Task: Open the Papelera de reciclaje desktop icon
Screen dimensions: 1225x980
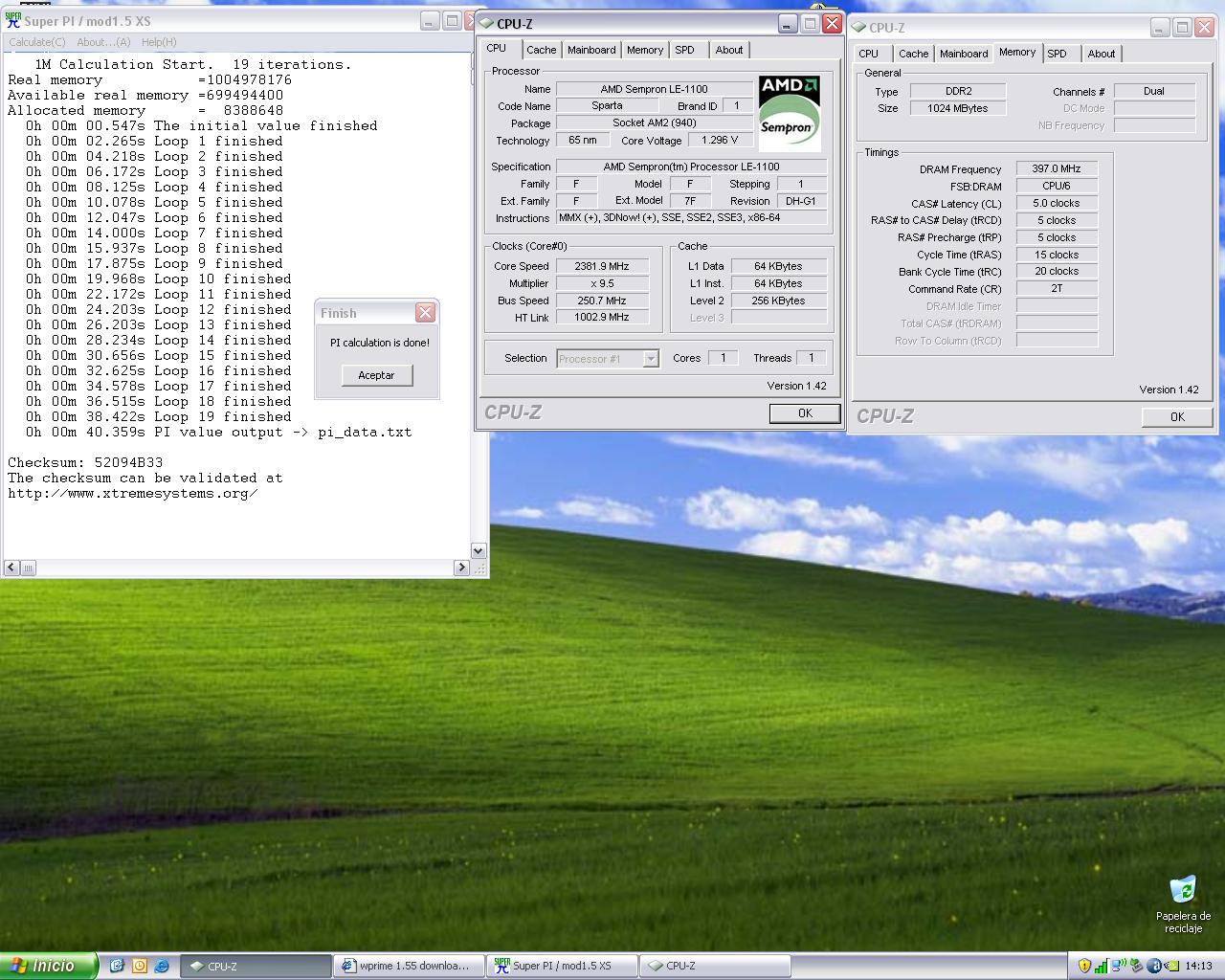Action: (x=1183, y=904)
